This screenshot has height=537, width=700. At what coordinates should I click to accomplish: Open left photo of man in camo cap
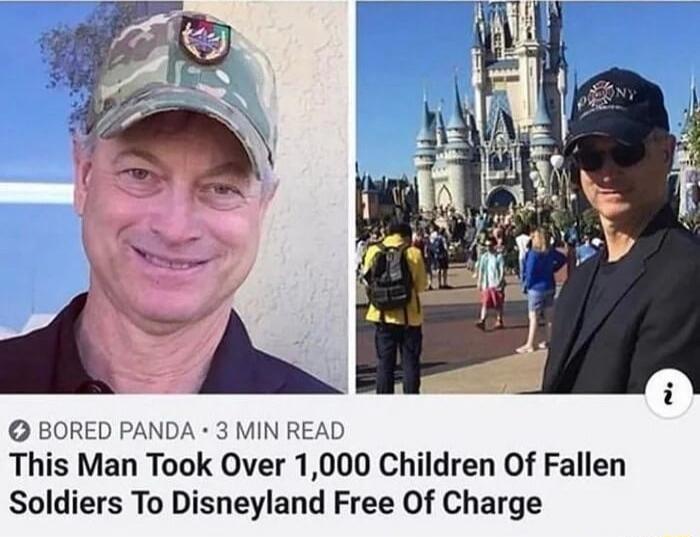[x=174, y=197]
